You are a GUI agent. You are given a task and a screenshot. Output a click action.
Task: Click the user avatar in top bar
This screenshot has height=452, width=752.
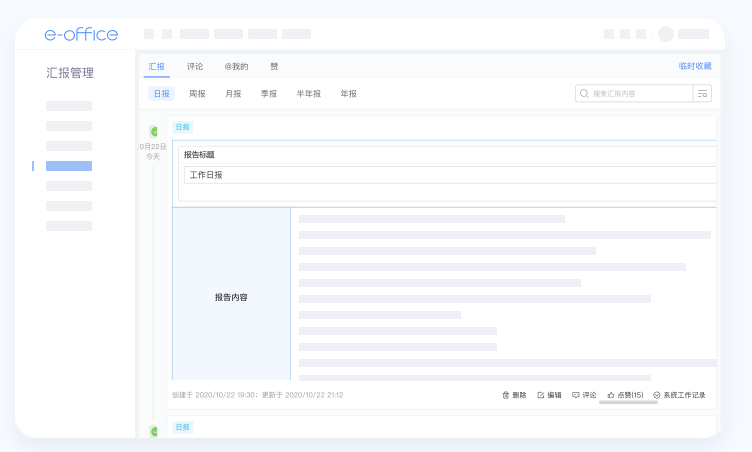[666, 34]
